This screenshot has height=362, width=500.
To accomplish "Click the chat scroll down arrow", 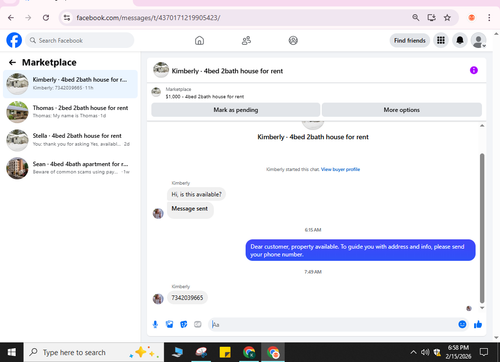I will point(482,308).
